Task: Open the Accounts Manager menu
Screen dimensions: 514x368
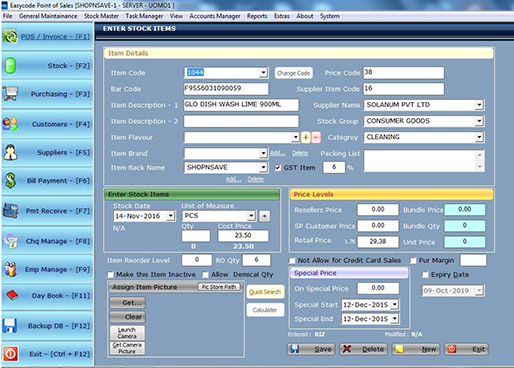Action: tap(215, 16)
